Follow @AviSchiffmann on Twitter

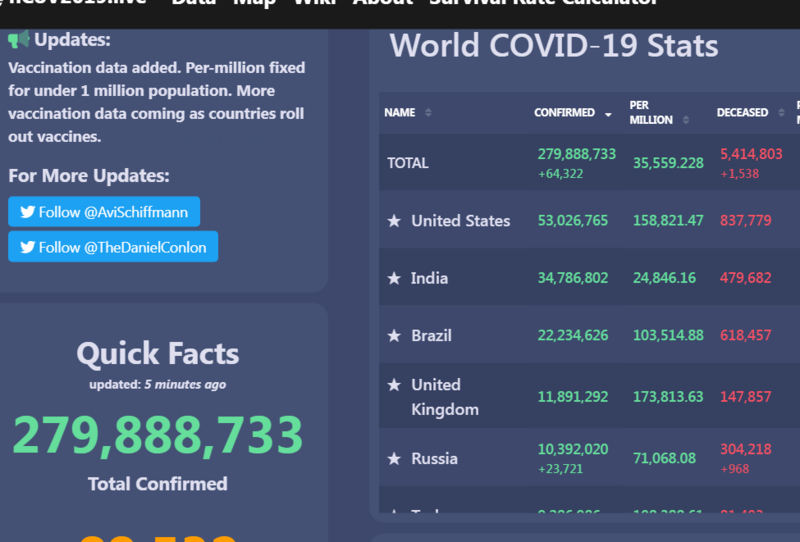104,212
